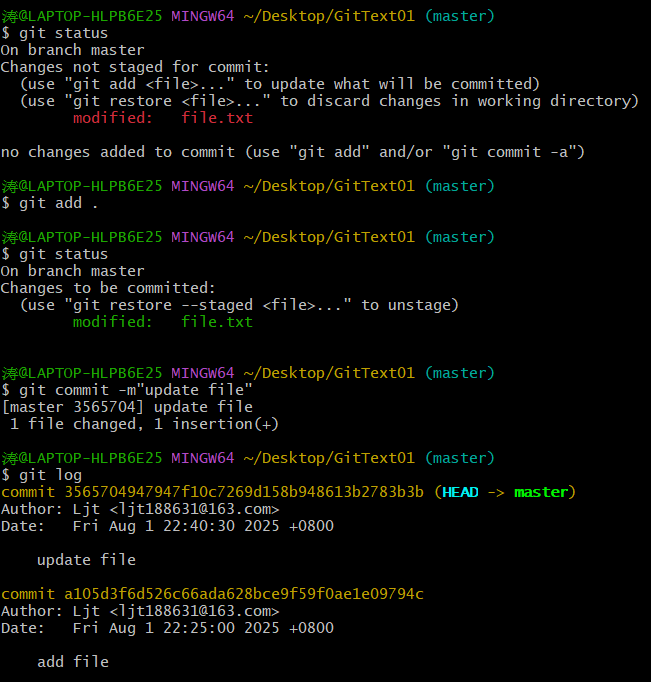Screen dimensions: 651x682
Task: Click the red "modified: file.txt" entry
Action: [x=163, y=118]
